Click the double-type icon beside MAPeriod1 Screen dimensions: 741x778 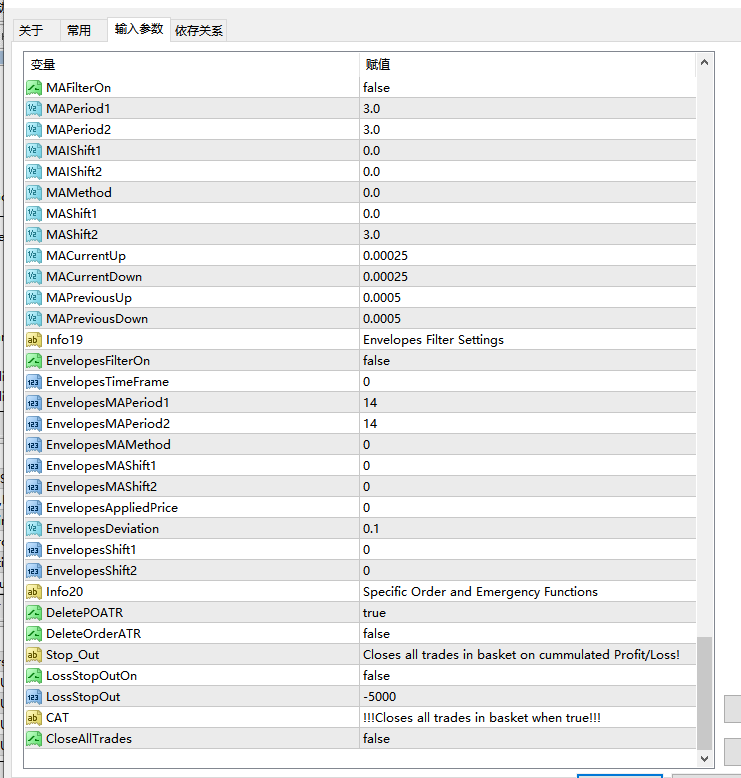tap(34, 109)
